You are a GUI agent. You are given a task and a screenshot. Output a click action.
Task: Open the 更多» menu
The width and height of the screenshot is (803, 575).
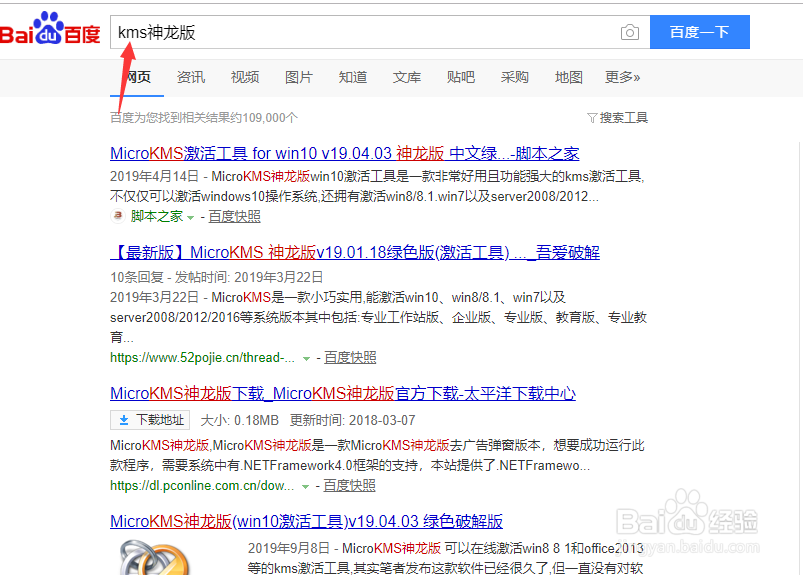click(622, 77)
